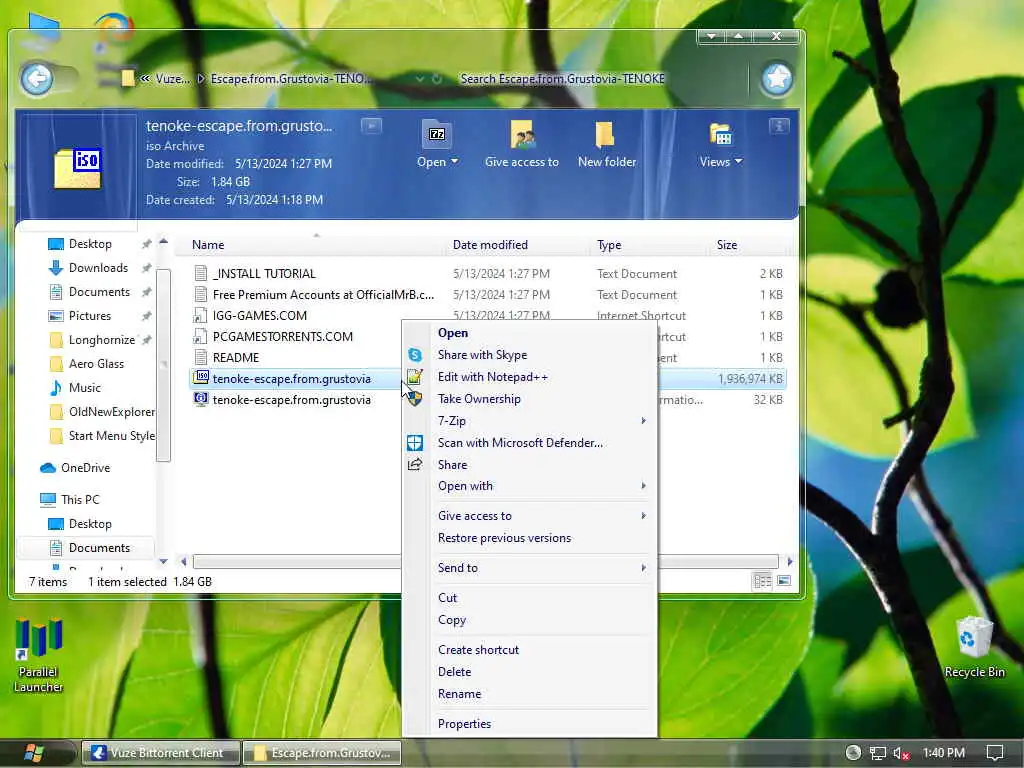Click the Back navigation arrow button
The height and width of the screenshot is (768, 1024).
tap(37, 80)
